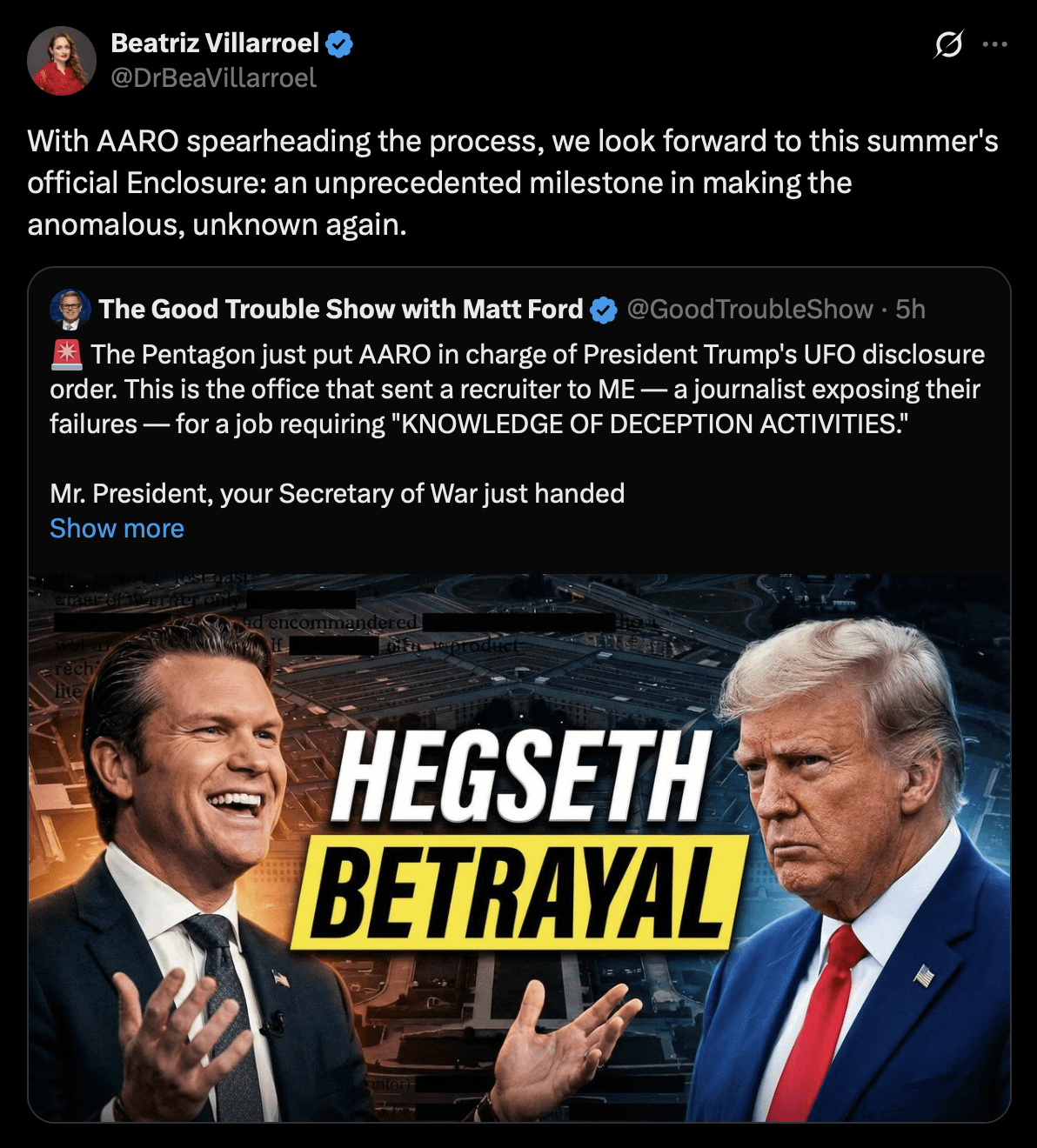1037x1148 pixels.
Task: Open The Good Trouble Show with Matt Ford name
Action: (340, 309)
